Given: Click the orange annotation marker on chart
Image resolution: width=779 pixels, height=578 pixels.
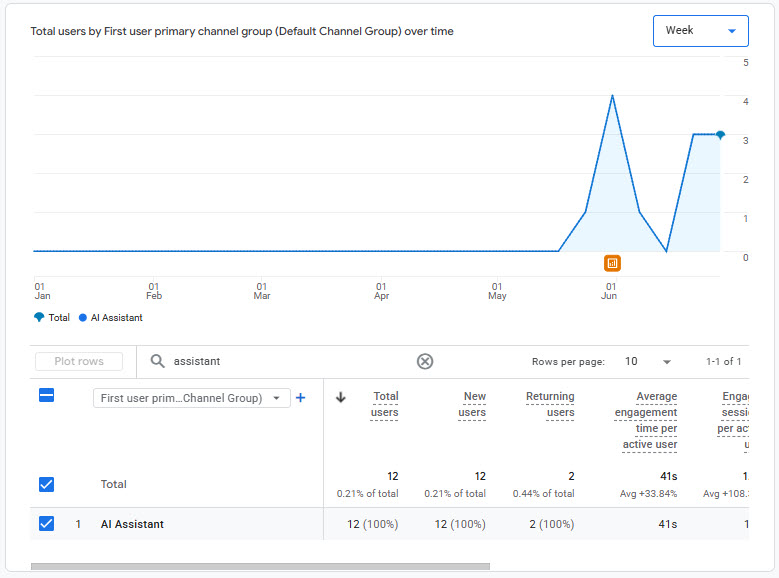Looking at the screenshot, I should pos(612,263).
